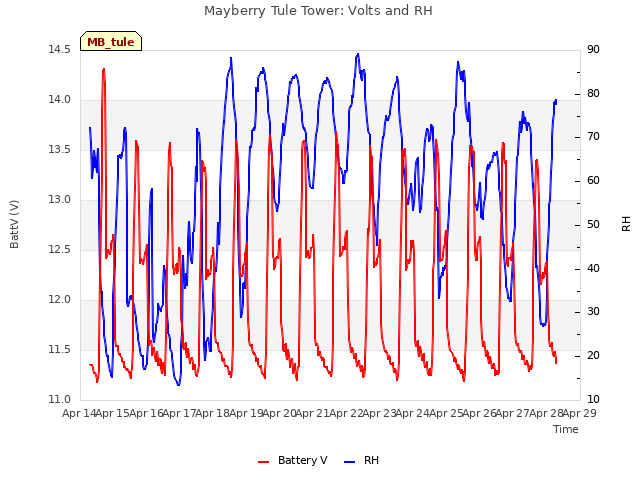
Task: Click the Apr 24 date label
Action: tap(413, 413)
